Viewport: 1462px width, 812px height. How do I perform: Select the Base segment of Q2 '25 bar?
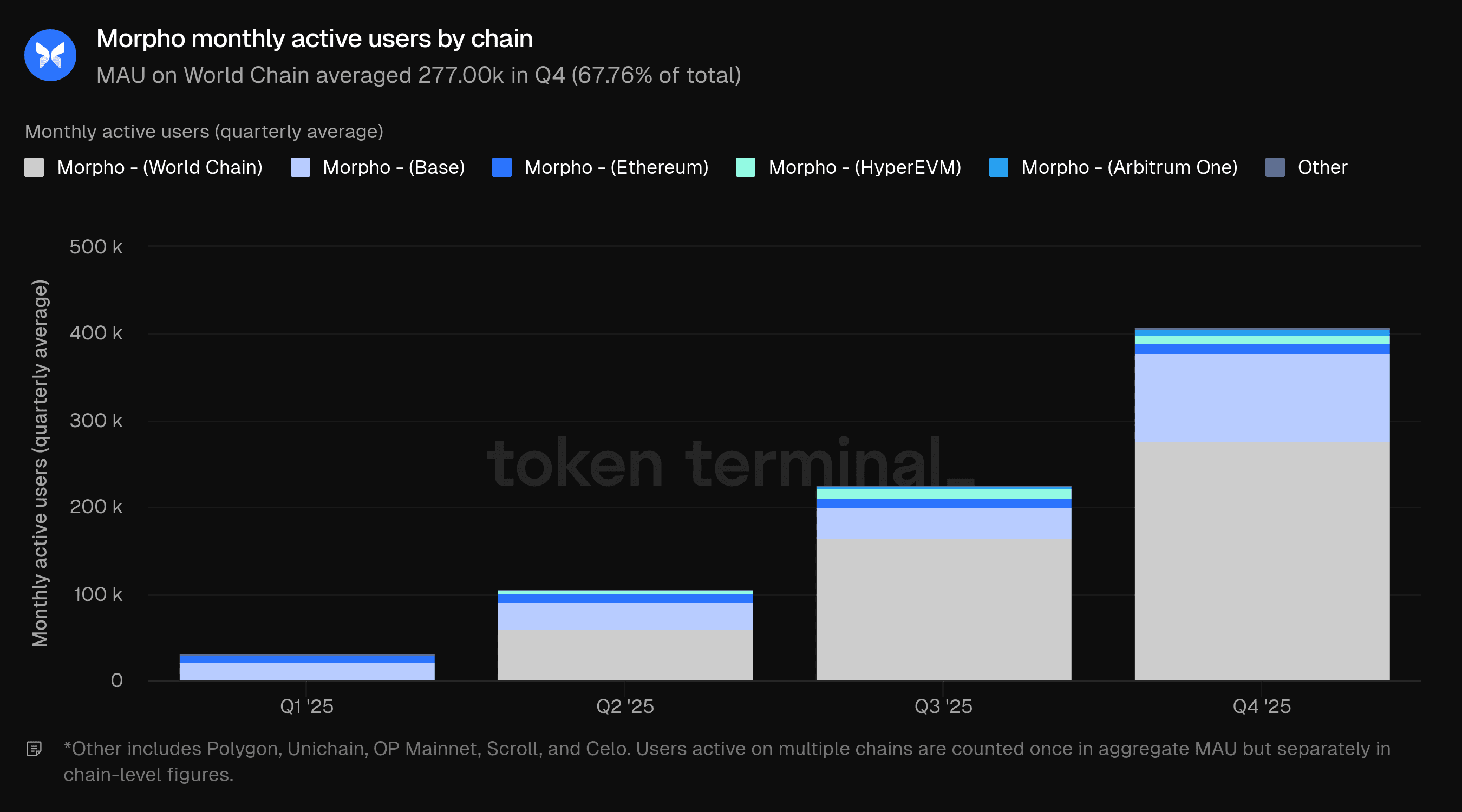[625, 615]
